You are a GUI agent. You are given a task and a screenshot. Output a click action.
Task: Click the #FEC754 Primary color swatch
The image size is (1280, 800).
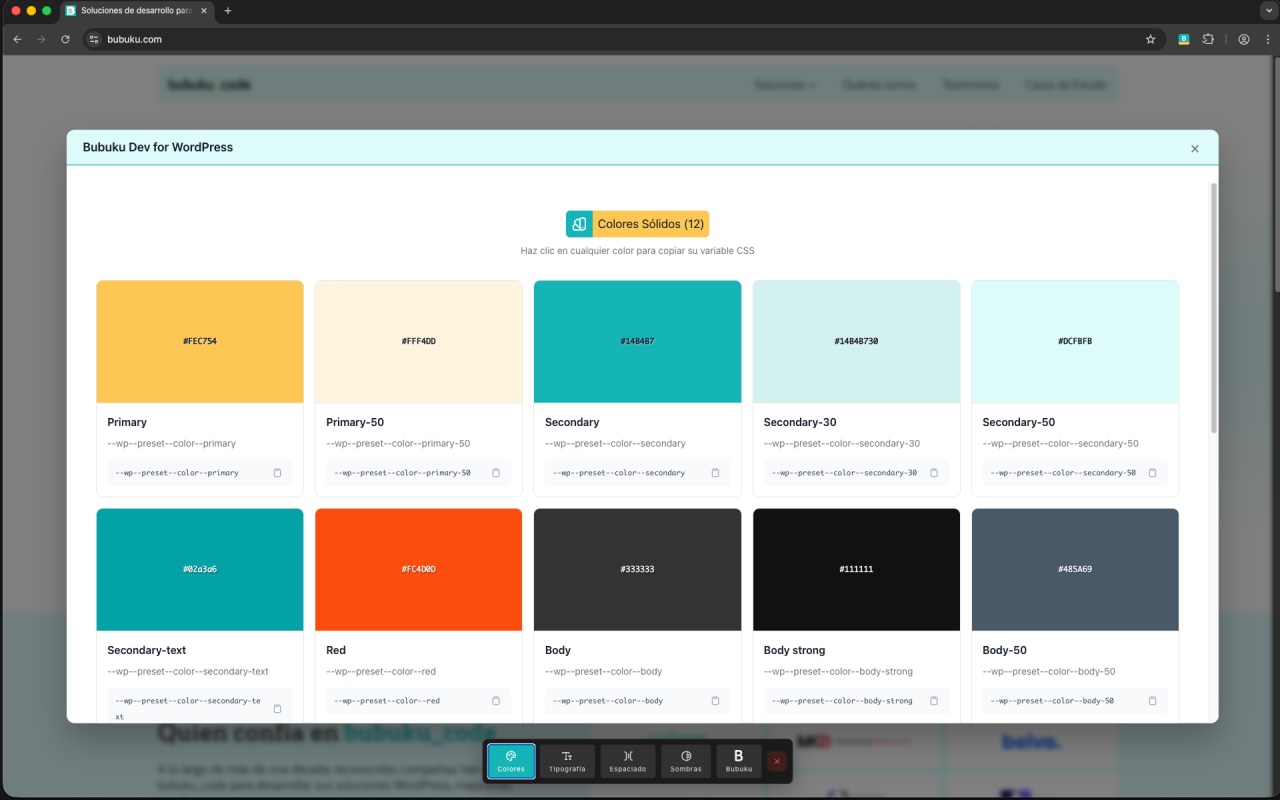200,342
